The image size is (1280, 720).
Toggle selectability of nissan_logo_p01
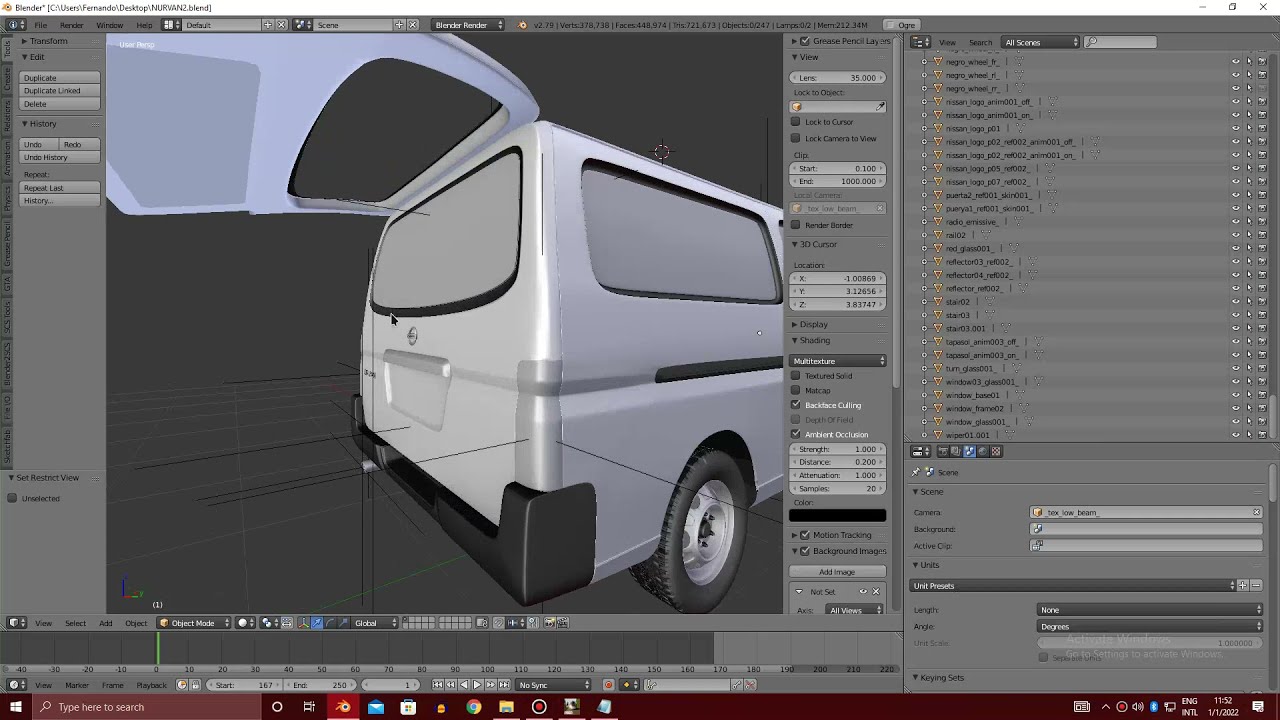click(1249, 128)
